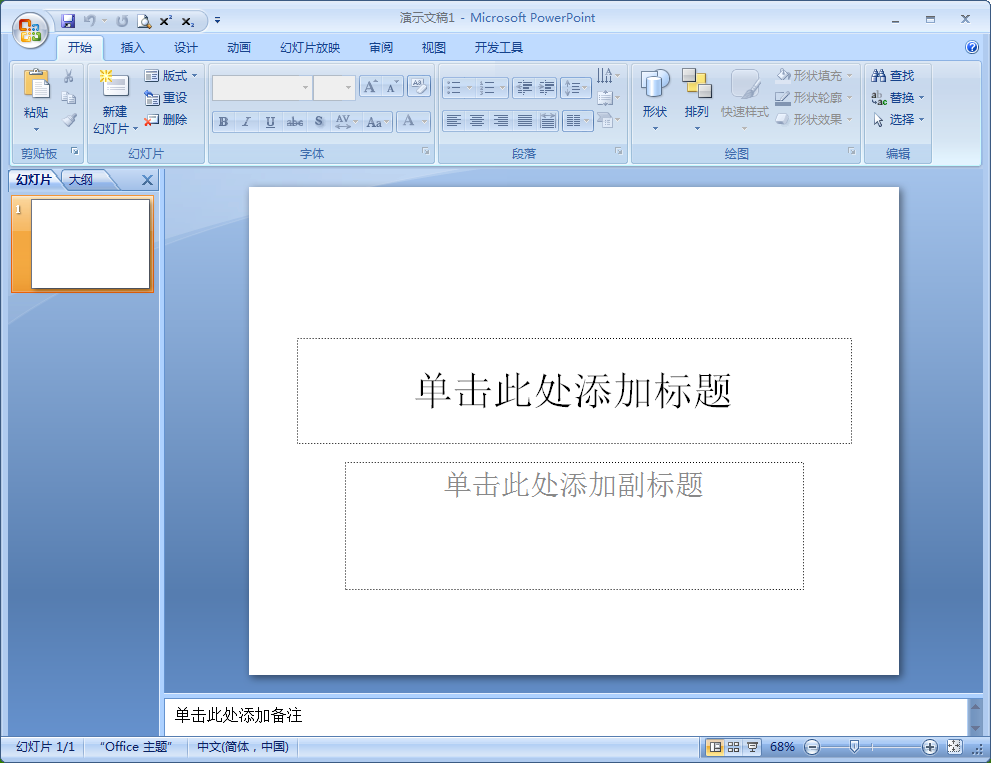Open the 新建幻灯片 dropdown arrow
This screenshot has width=991, height=763.
(x=135, y=129)
